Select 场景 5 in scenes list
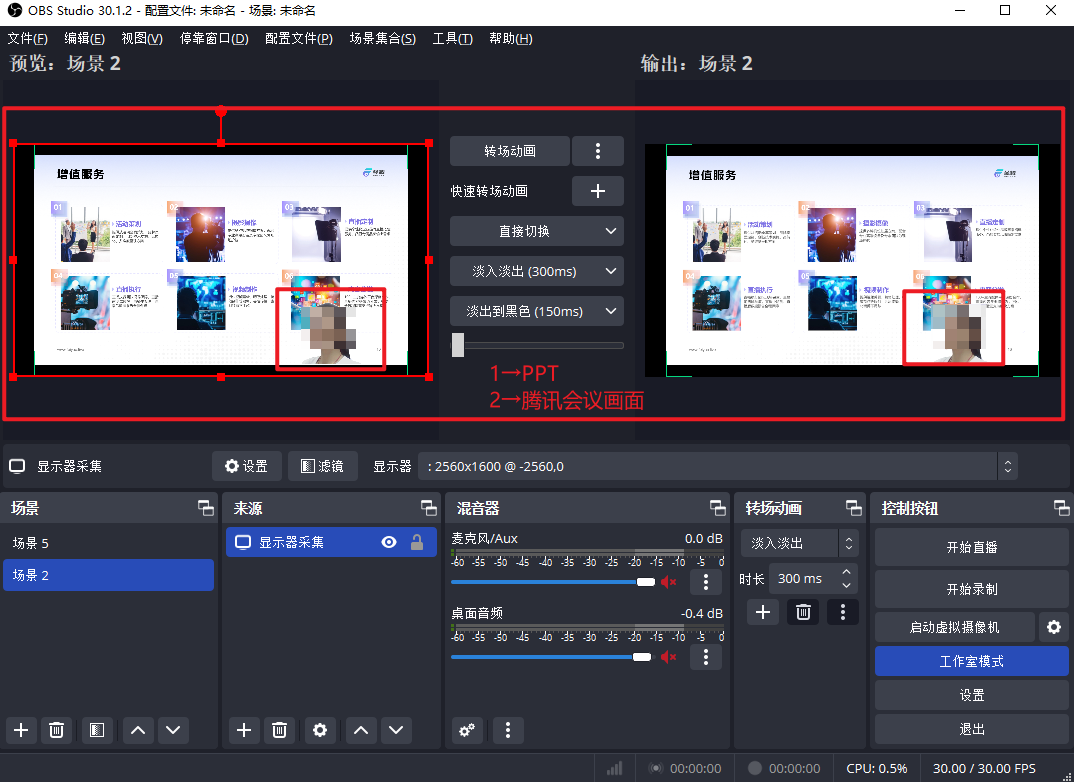 click(x=108, y=543)
